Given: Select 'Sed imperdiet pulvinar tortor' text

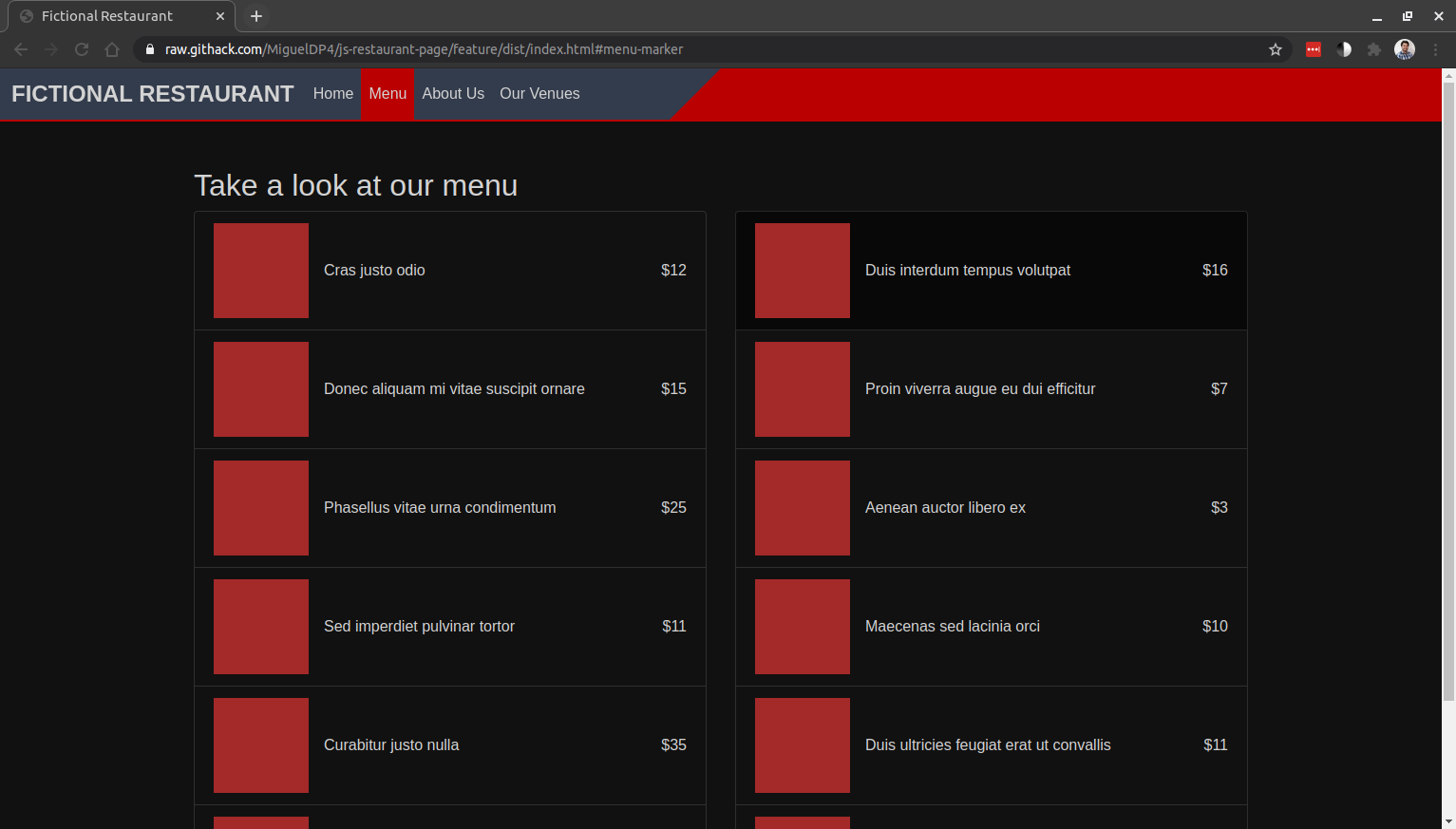Looking at the screenshot, I should click(419, 627).
